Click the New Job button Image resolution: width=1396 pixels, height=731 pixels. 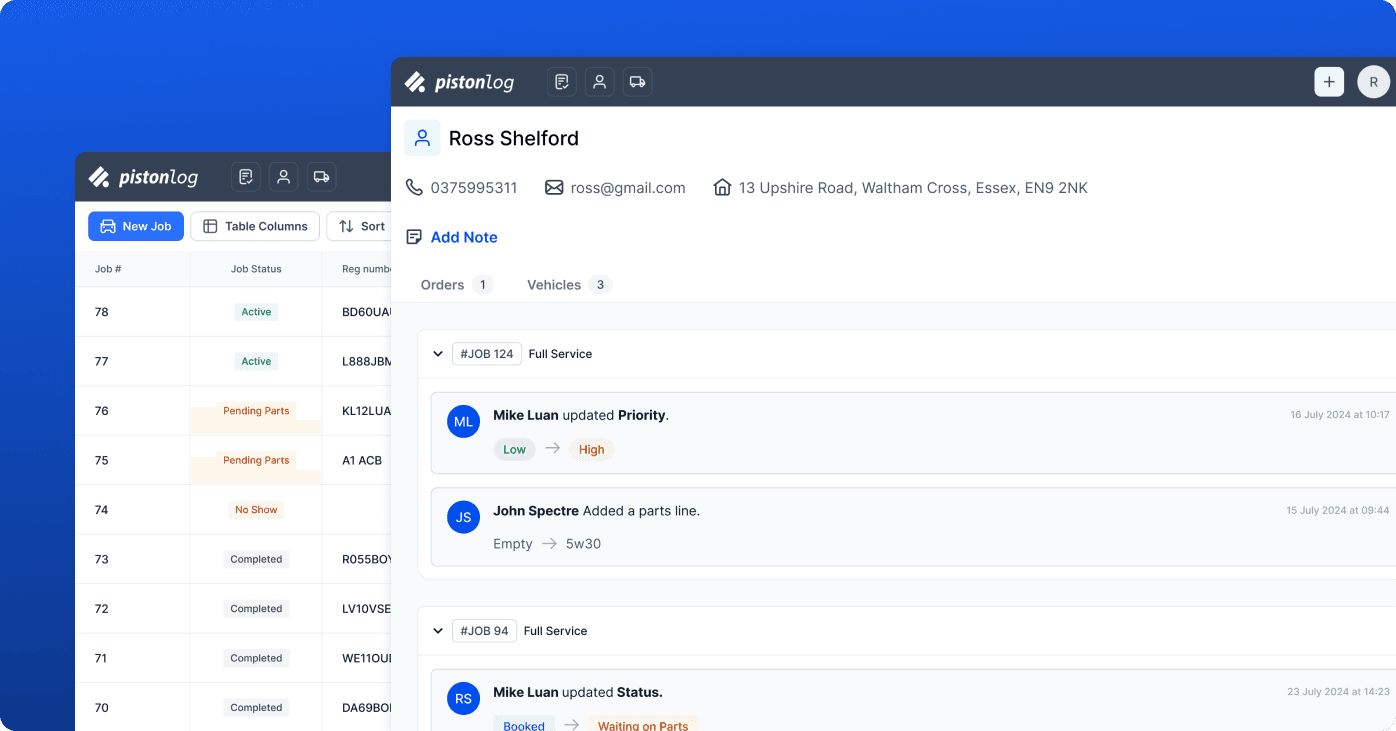point(135,226)
